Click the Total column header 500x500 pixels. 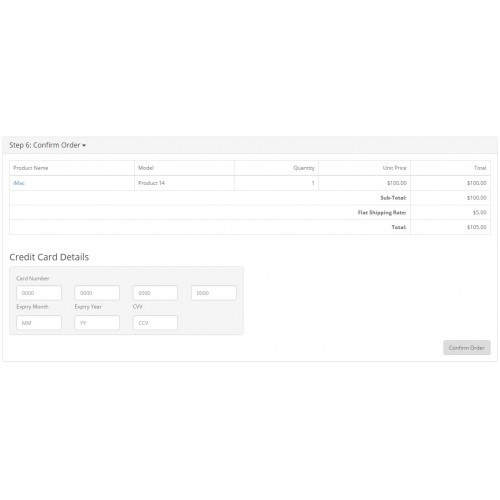pyautogui.click(x=480, y=168)
